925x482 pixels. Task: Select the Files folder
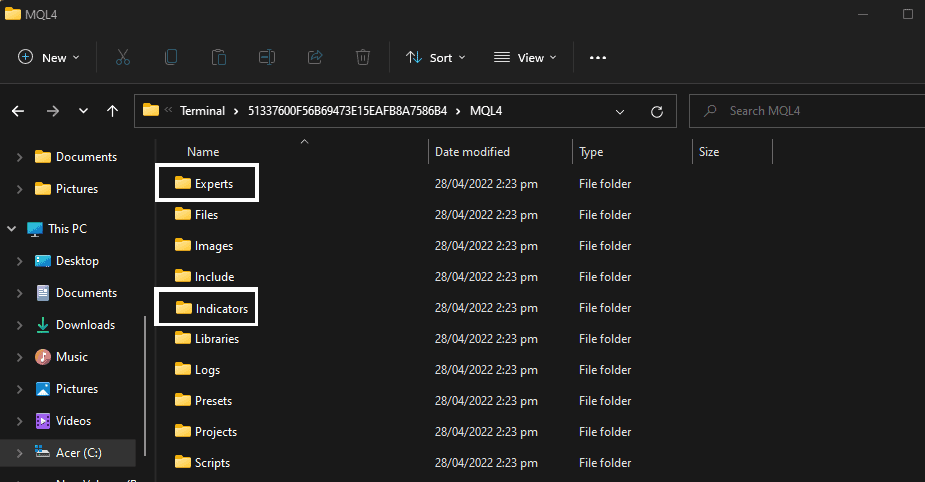coord(196,215)
